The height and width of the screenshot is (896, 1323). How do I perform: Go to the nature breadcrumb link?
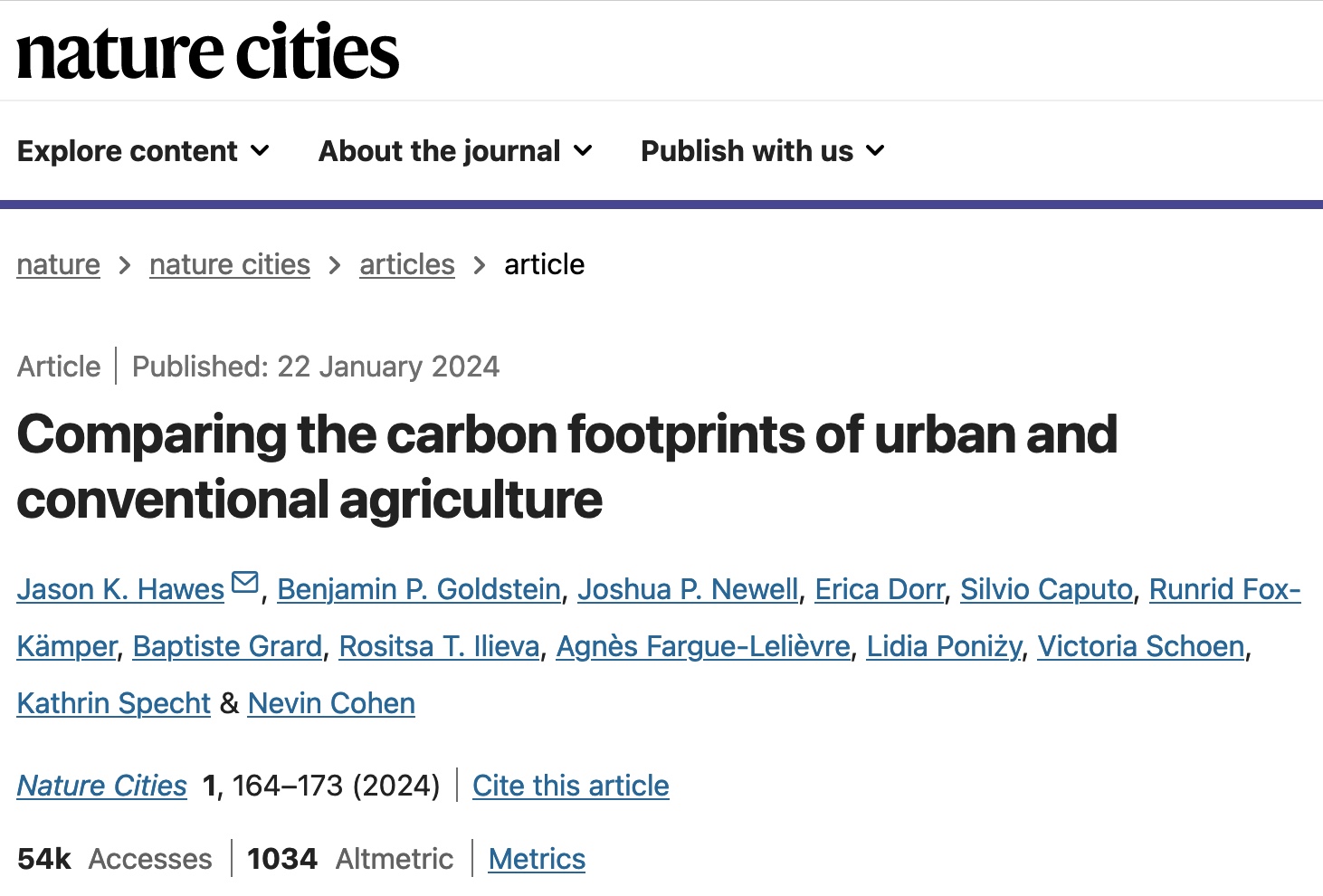[59, 264]
